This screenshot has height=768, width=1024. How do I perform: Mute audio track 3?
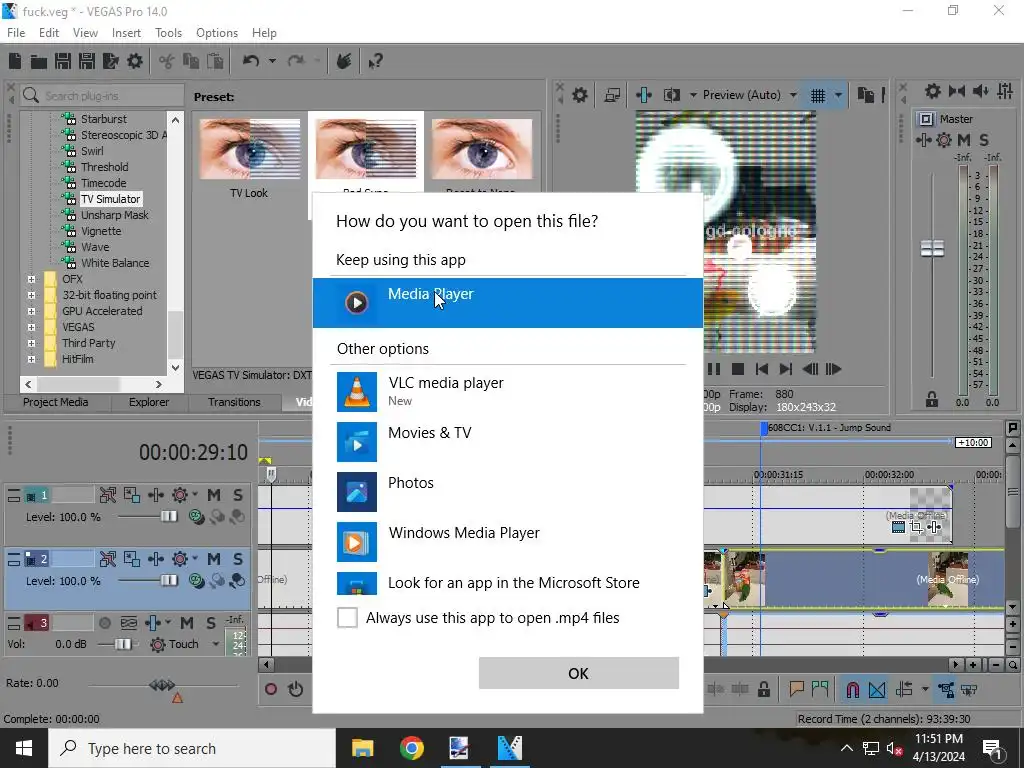pos(187,623)
